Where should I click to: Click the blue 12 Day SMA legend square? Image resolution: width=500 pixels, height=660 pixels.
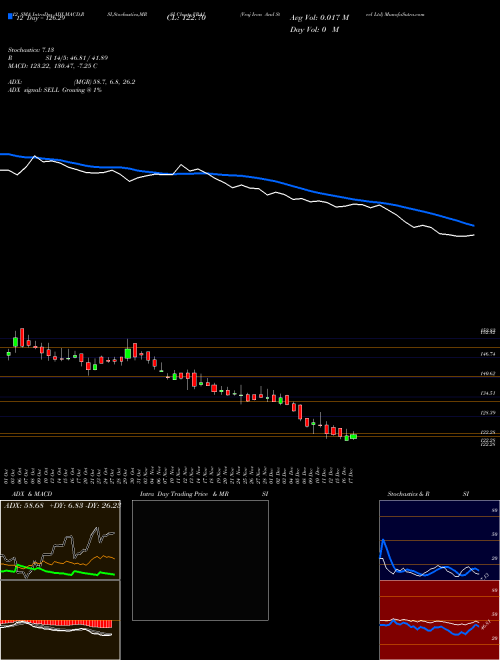coord(10,17)
